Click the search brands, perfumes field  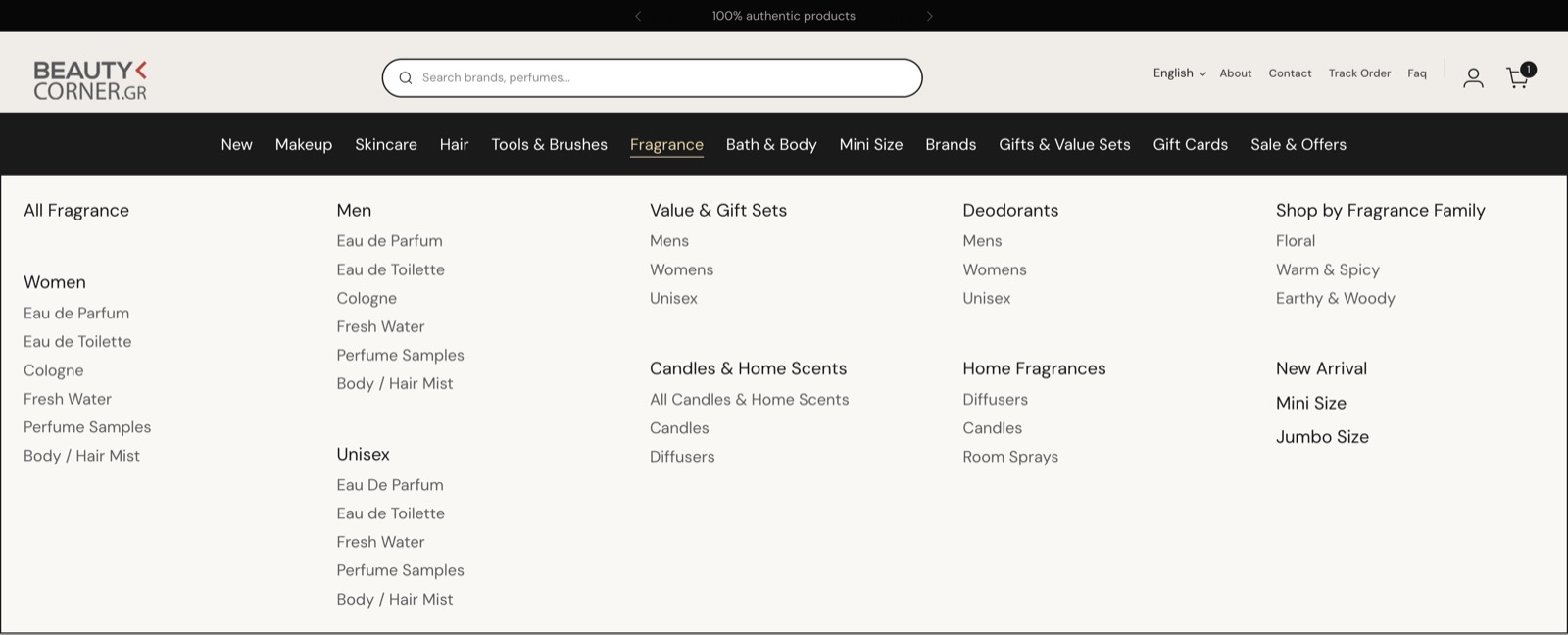tap(652, 78)
